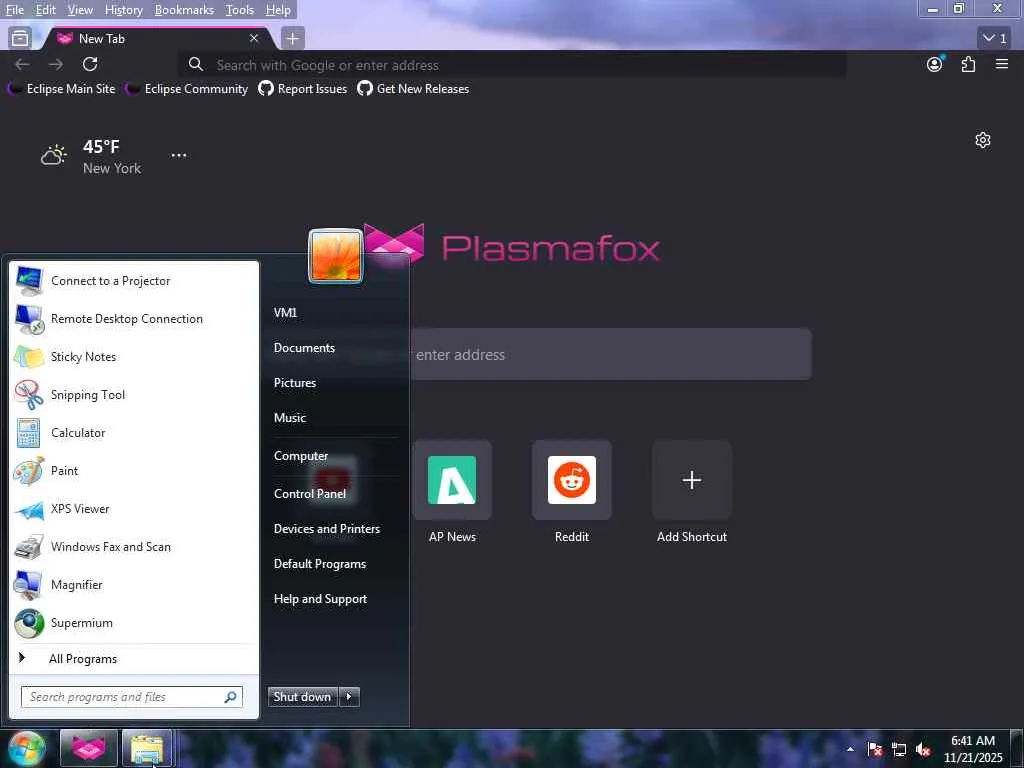The image size is (1024, 768).
Task: Open the tab overview button beside tabs
Action: [x=20, y=39]
